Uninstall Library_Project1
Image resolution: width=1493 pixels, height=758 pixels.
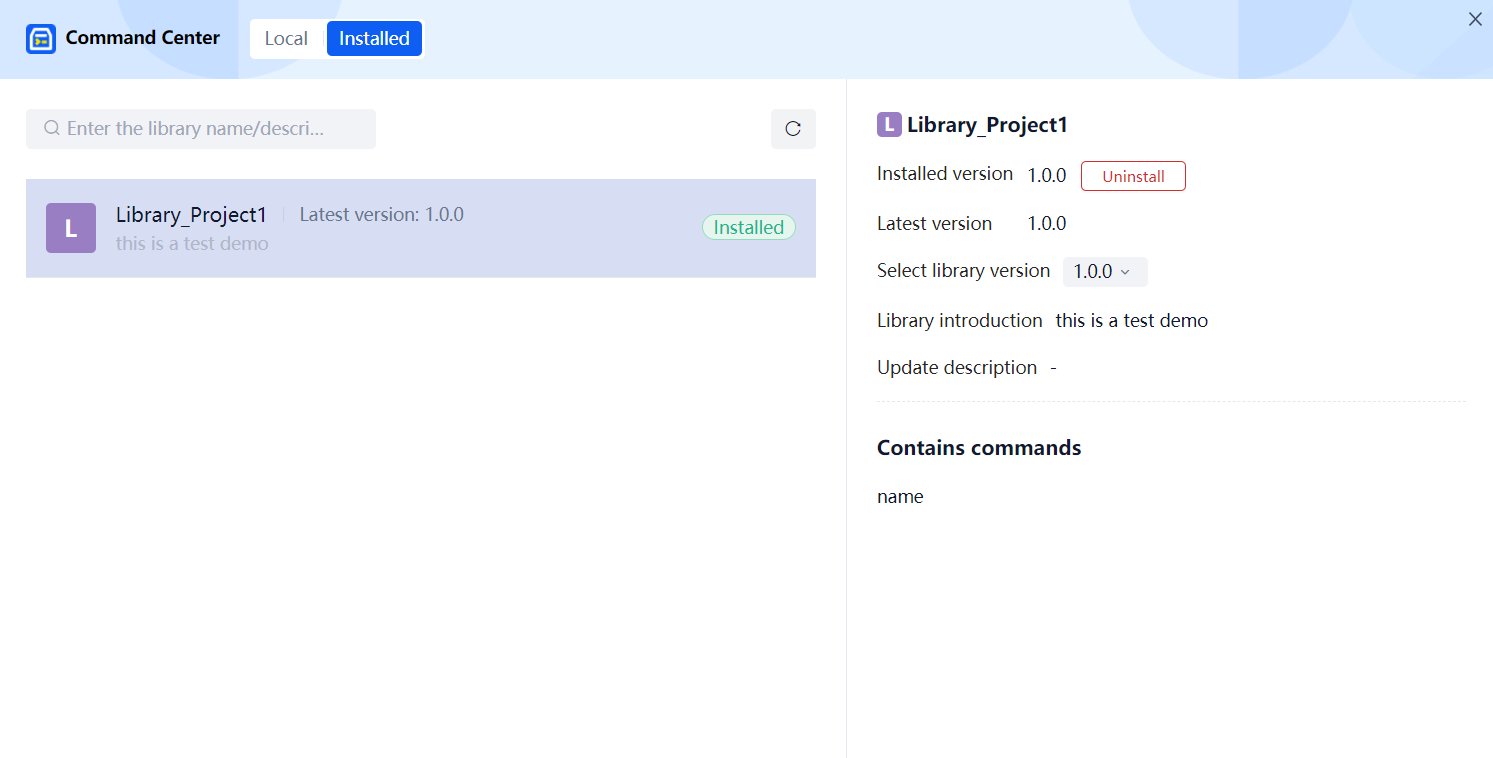click(x=1133, y=176)
